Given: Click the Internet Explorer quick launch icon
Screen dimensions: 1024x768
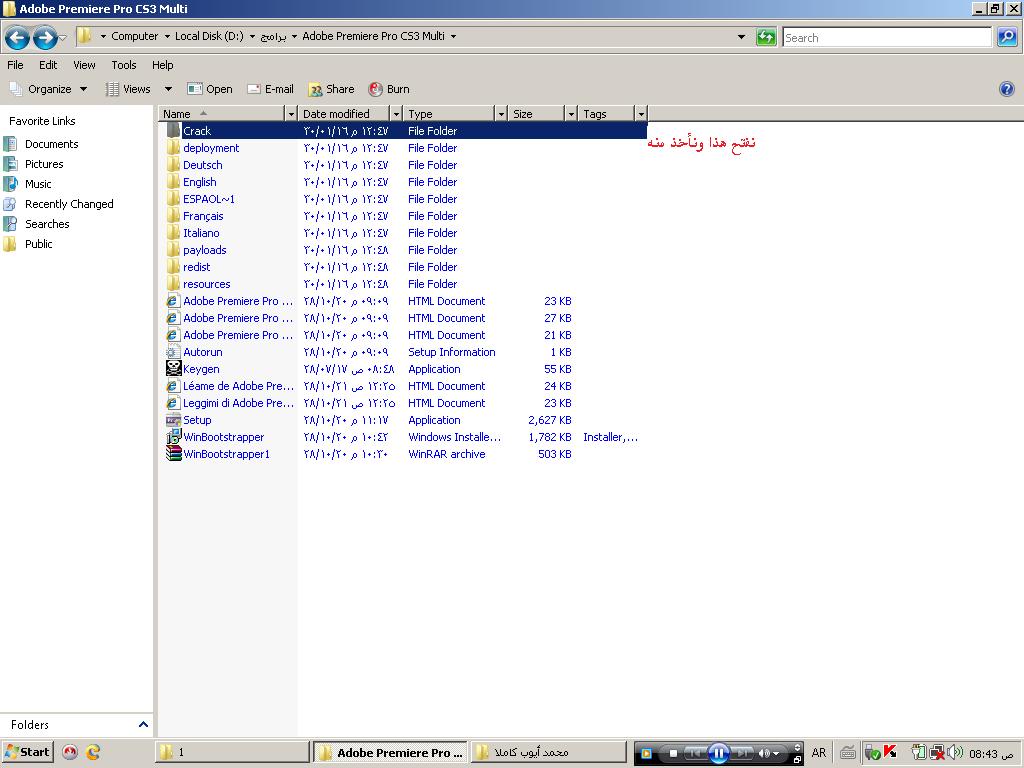Looking at the screenshot, I should click(x=93, y=752).
